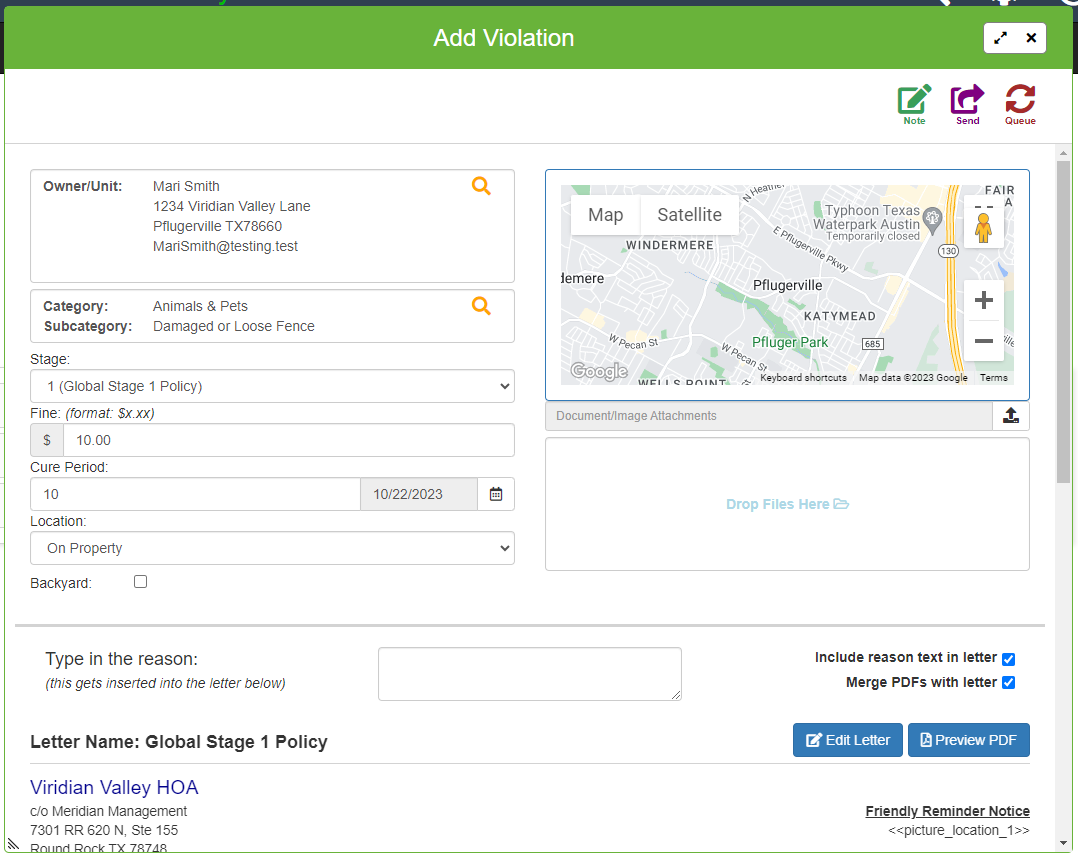Switch map to Map view
Screen dimensions: 1078x861
[606, 215]
